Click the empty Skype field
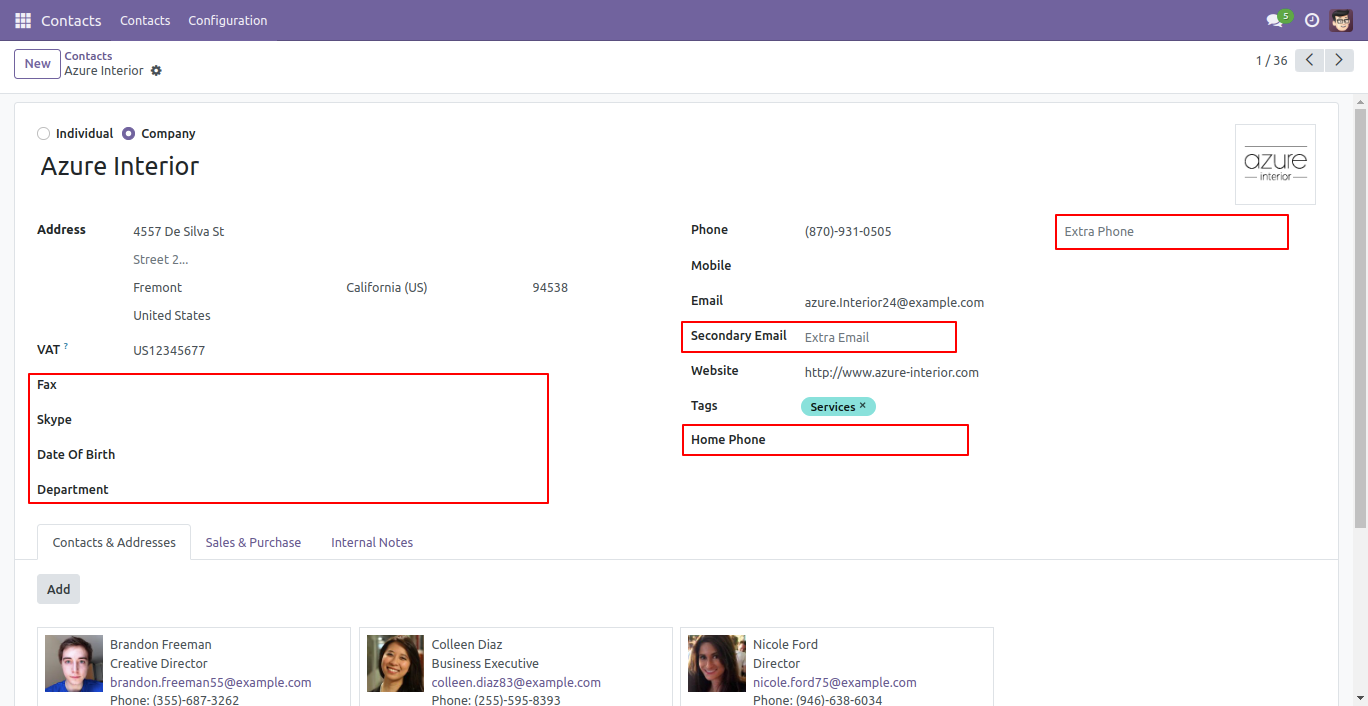Image resolution: width=1368 pixels, height=706 pixels. click(x=340, y=420)
